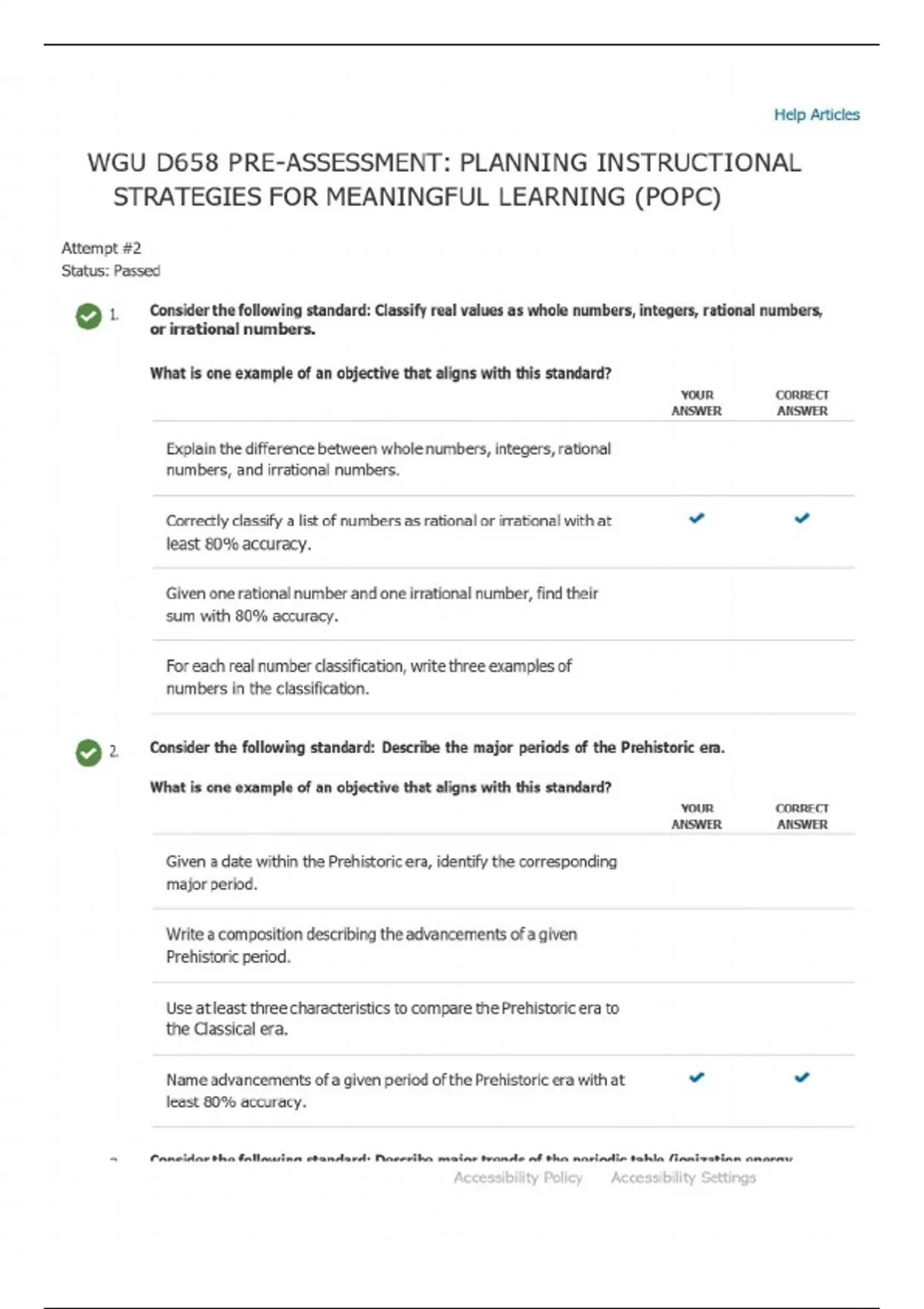
Task: Click the green check icon beside question 1
Action: tap(89, 316)
